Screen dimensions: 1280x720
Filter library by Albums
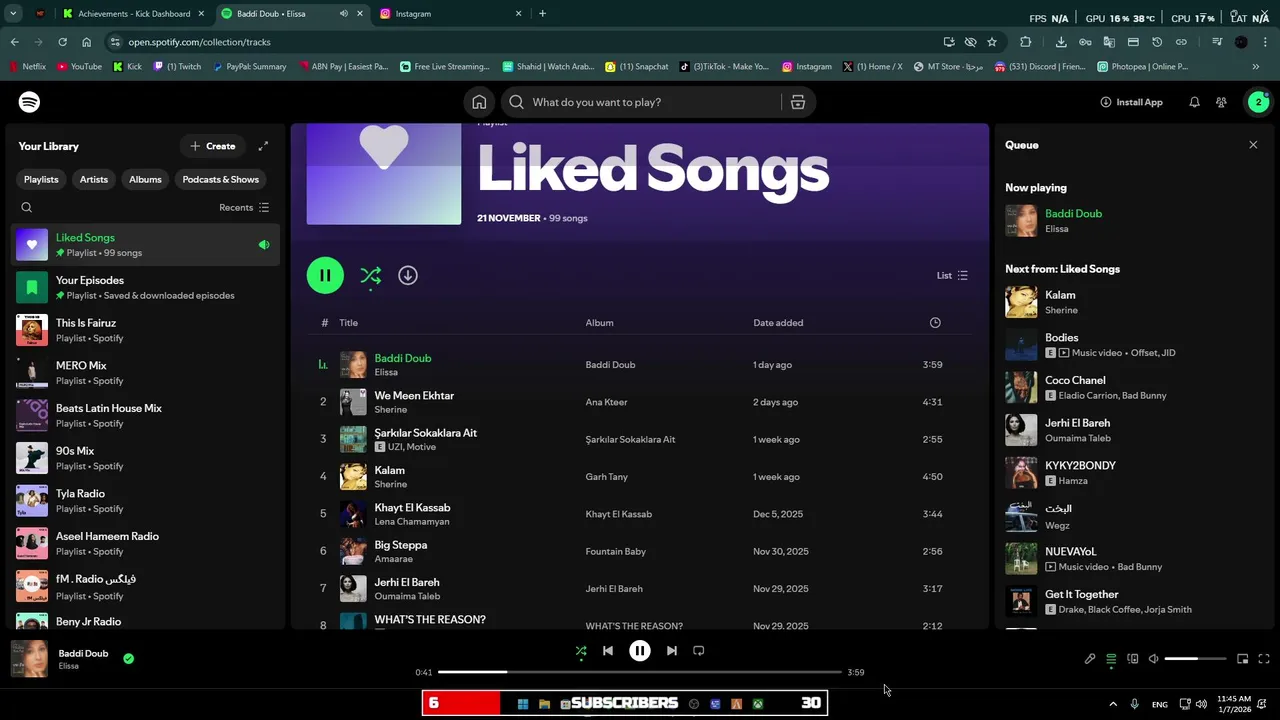145,180
